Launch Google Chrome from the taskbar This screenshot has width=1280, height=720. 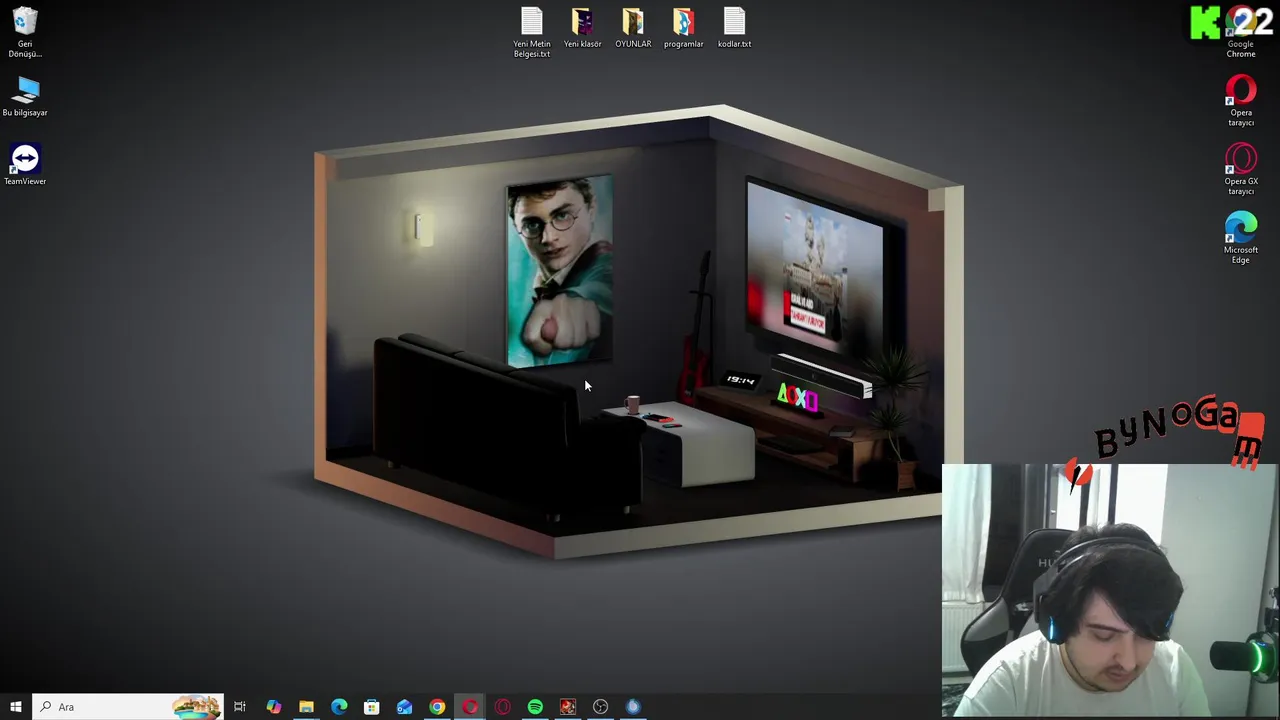[x=437, y=707]
